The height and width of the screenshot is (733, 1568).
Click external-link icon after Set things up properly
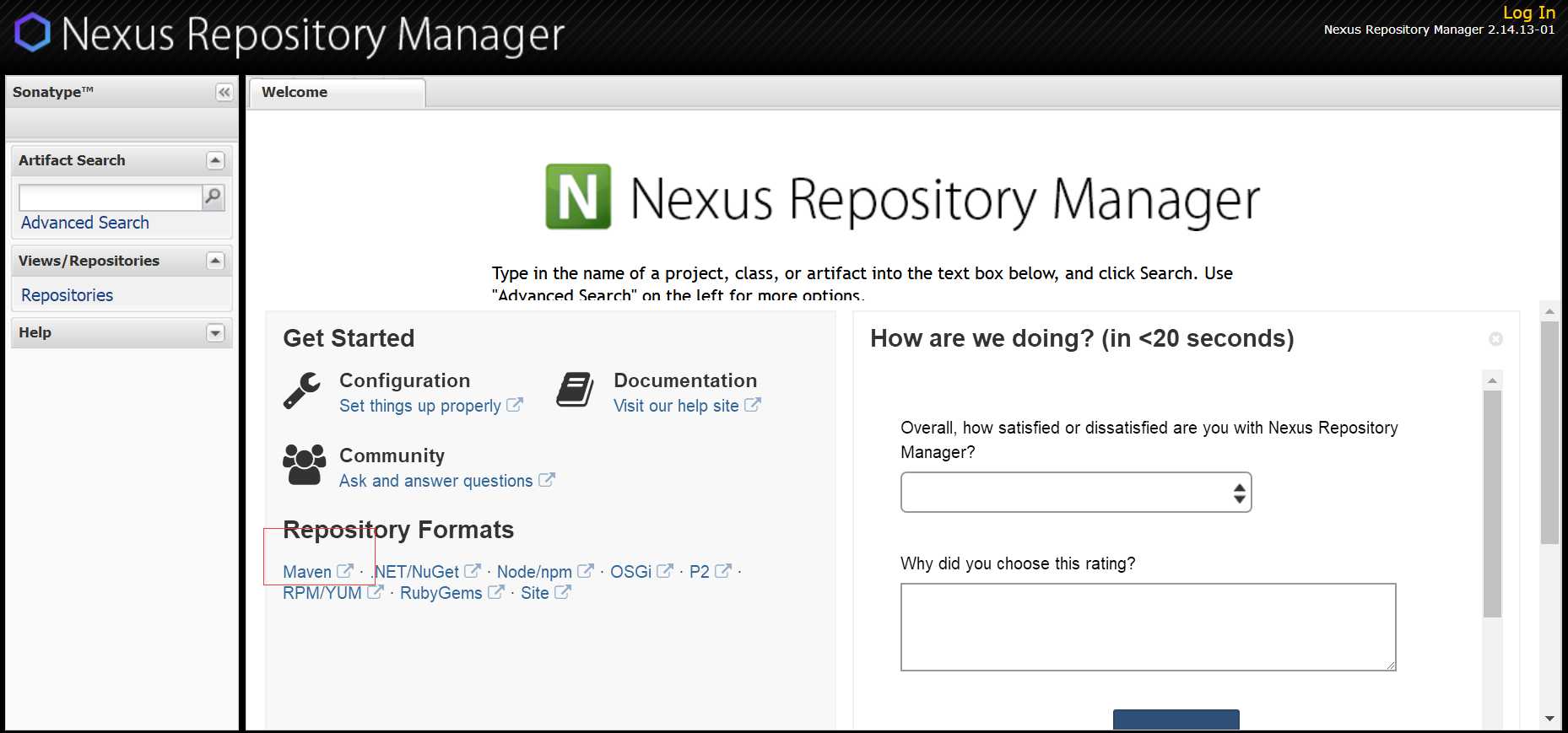(515, 405)
